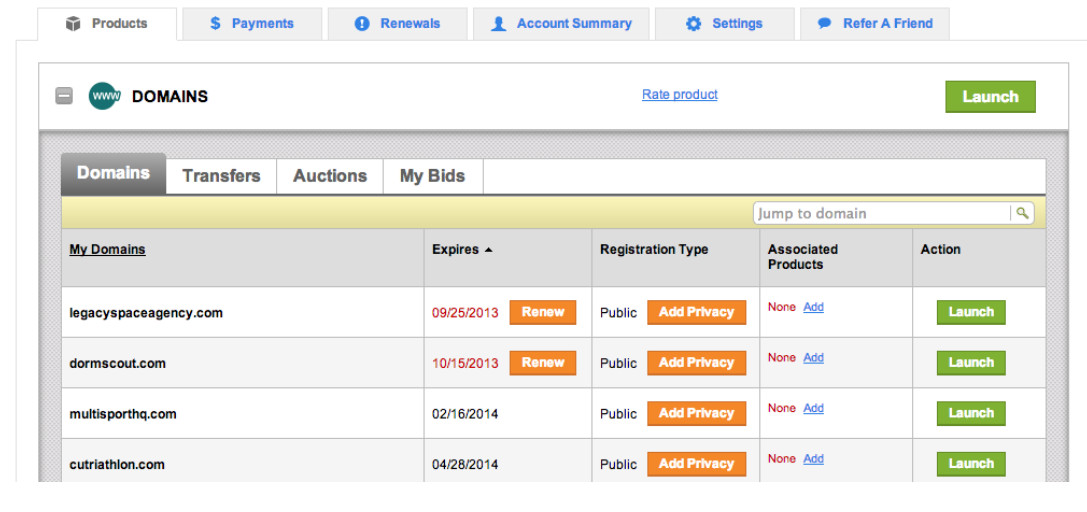Click the Rate product link
The image size is (1087, 512).
click(680, 95)
